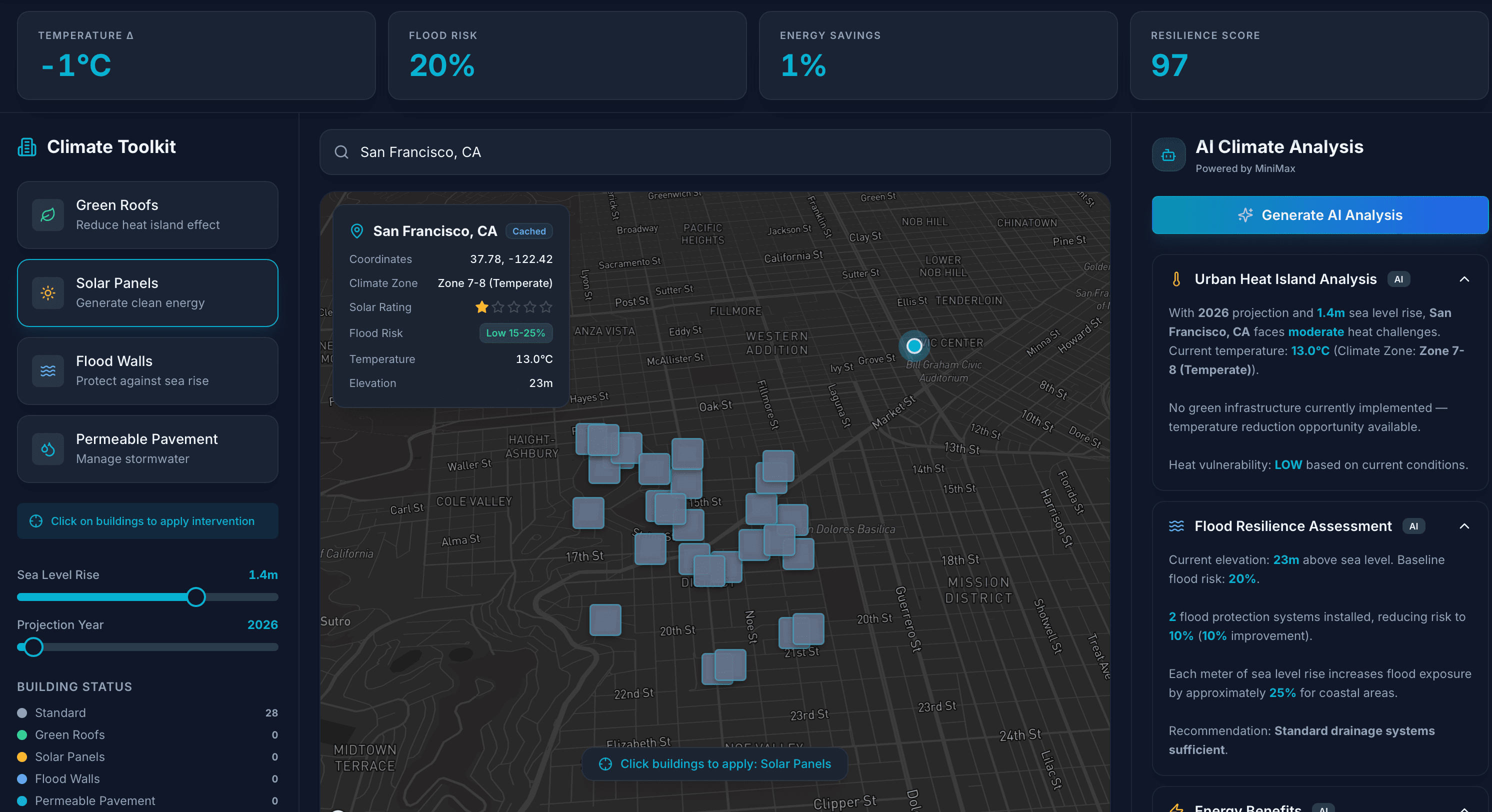This screenshot has width=1492, height=812.
Task: Click the coordinates value 37.78, -122.42
Action: coord(511,259)
